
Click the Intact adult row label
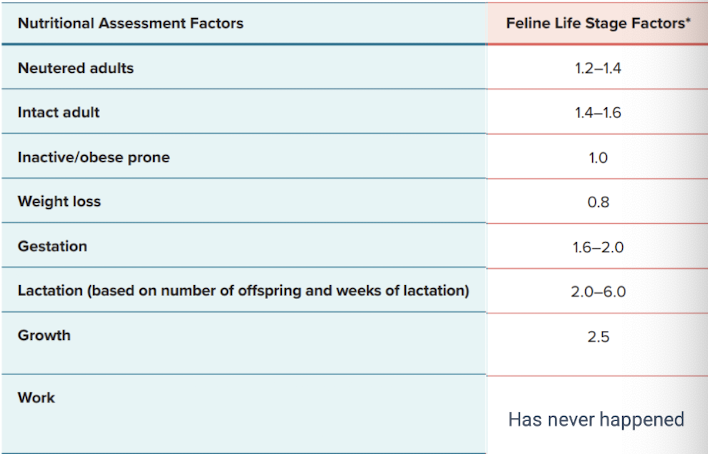[59, 113]
